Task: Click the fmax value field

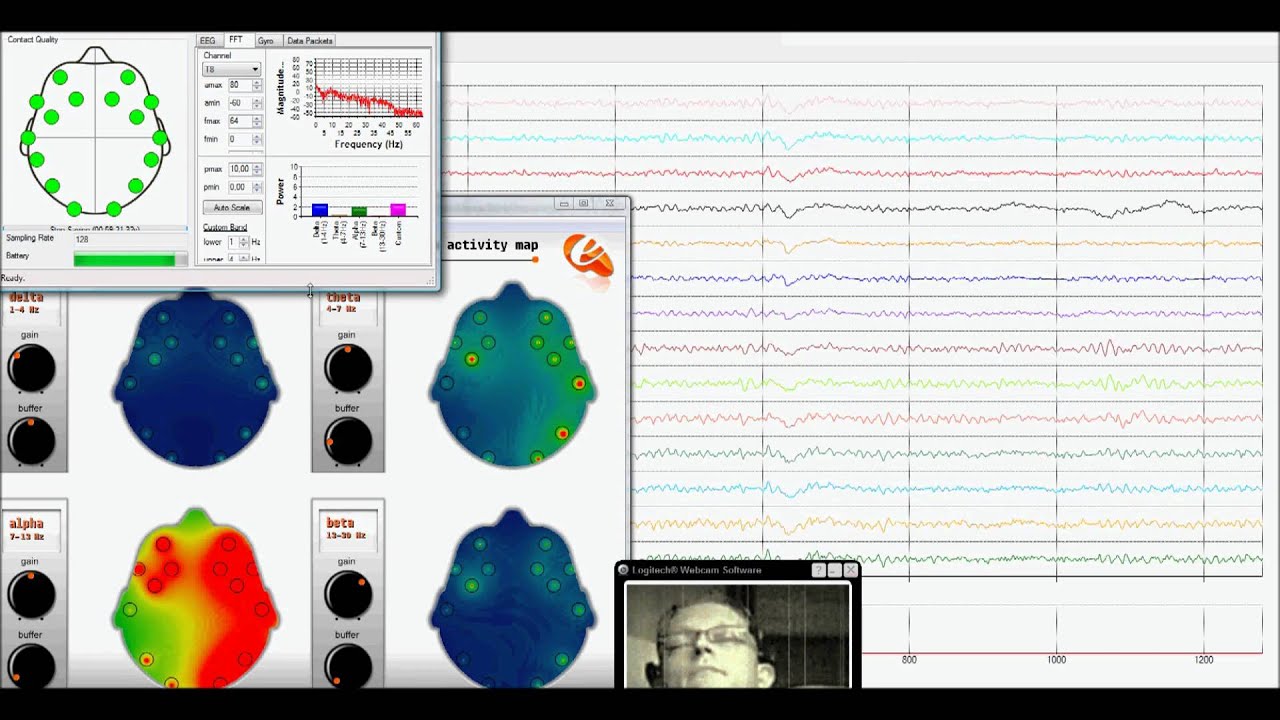Action: pyautogui.click(x=239, y=121)
